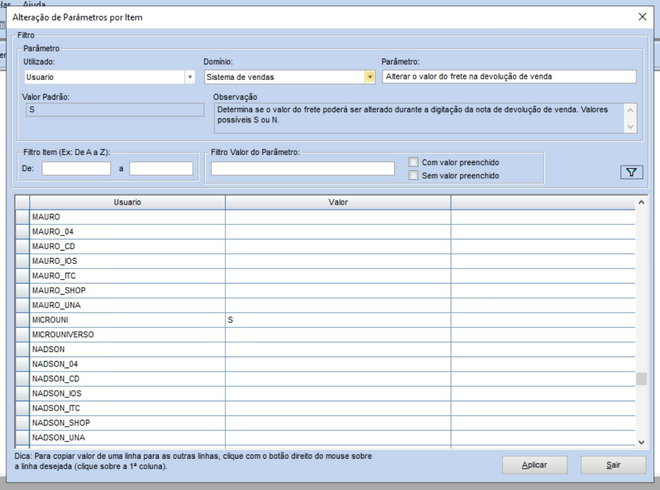The height and width of the screenshot is (490, 660).
Task: Click the grid scrollbar up arrow
Action: (641, 202)
